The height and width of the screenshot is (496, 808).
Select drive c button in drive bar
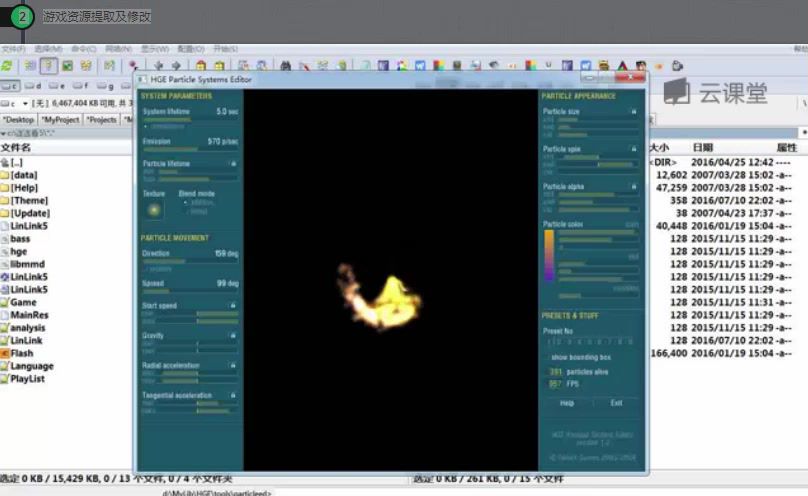coord(10,86)
